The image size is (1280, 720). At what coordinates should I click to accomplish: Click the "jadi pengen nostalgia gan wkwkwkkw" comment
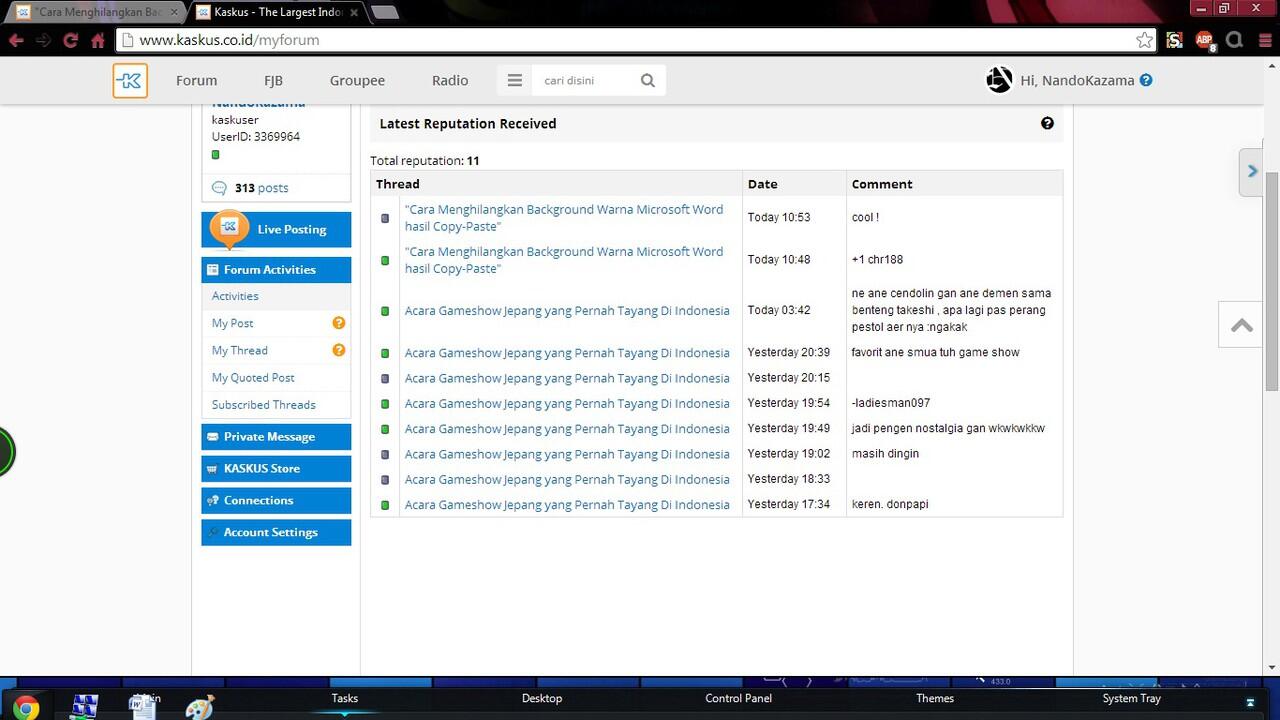tap(948, 428)
